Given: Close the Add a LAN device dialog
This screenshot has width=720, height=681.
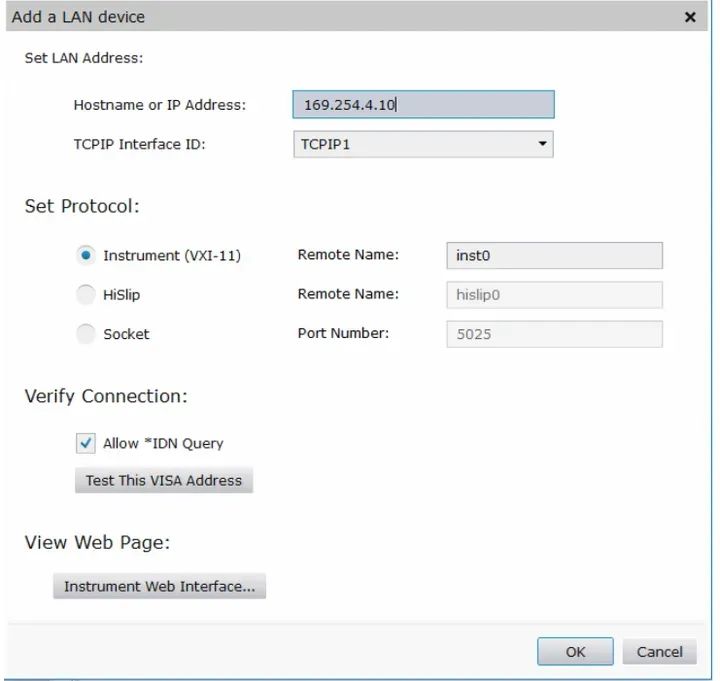Looking at the screenshot, I should (690, 17).
